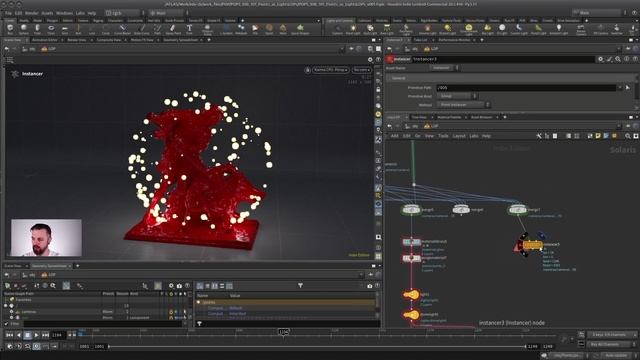Add new shelf tab with plus button
The height and width of the screenshot is (360, 640).
[x=242, y=20]
